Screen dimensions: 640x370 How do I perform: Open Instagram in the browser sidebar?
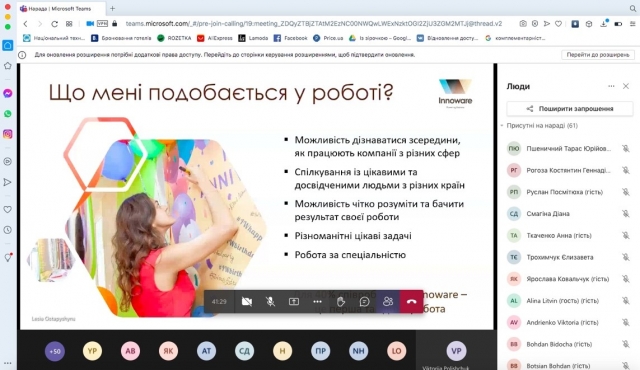click(x=8, y=134)
